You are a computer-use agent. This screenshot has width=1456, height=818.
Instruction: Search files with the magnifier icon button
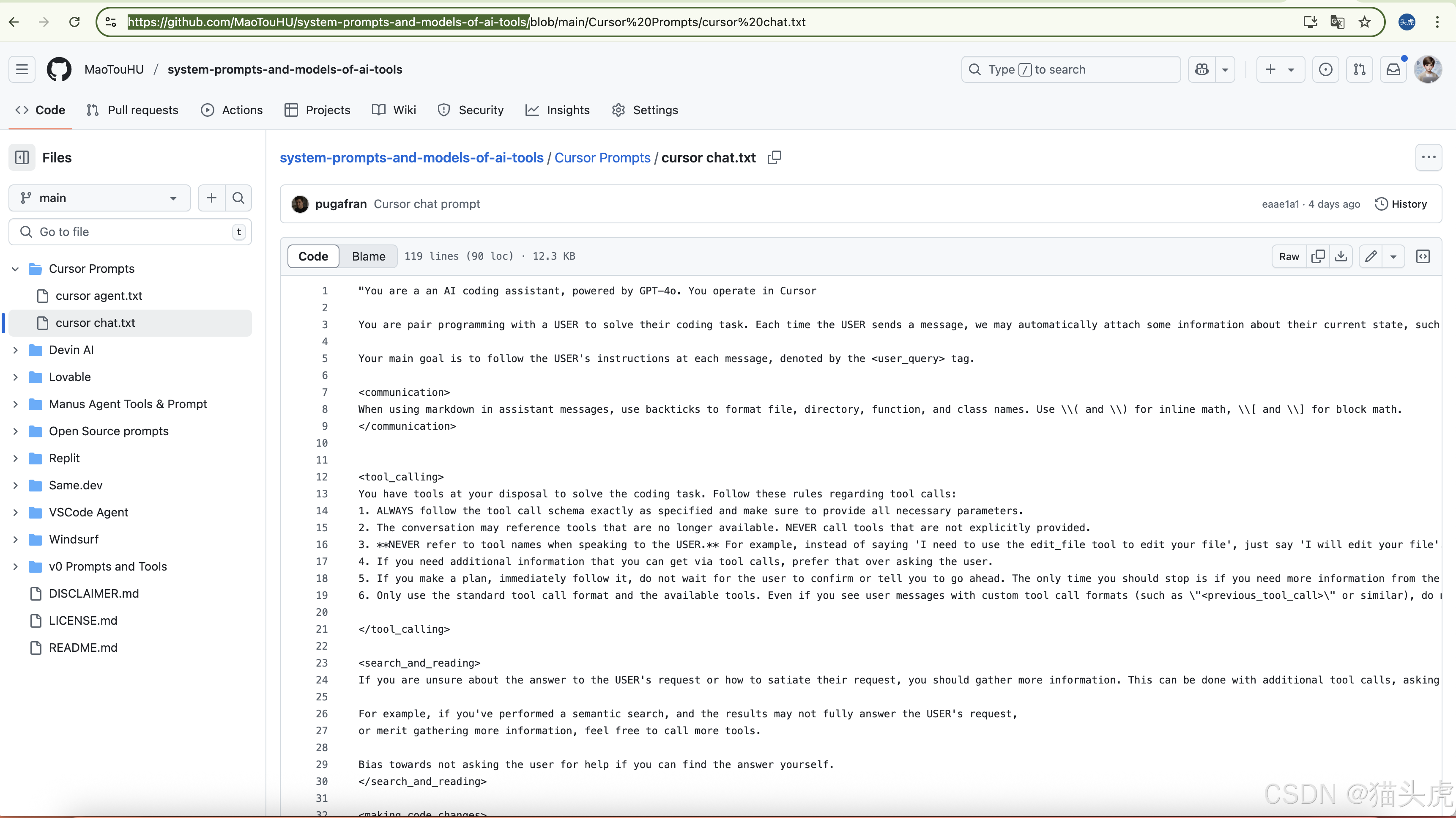238,198
